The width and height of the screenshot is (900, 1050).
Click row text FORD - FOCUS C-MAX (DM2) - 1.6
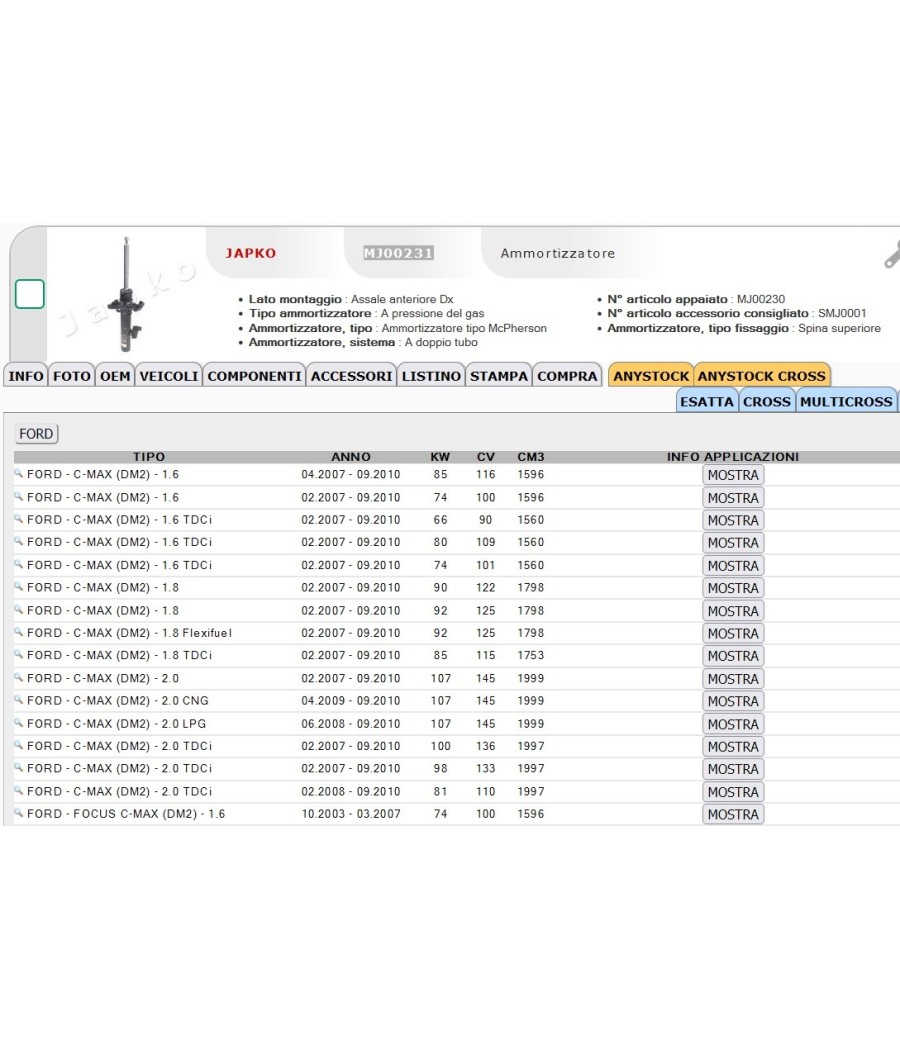[x=126, y=814]
